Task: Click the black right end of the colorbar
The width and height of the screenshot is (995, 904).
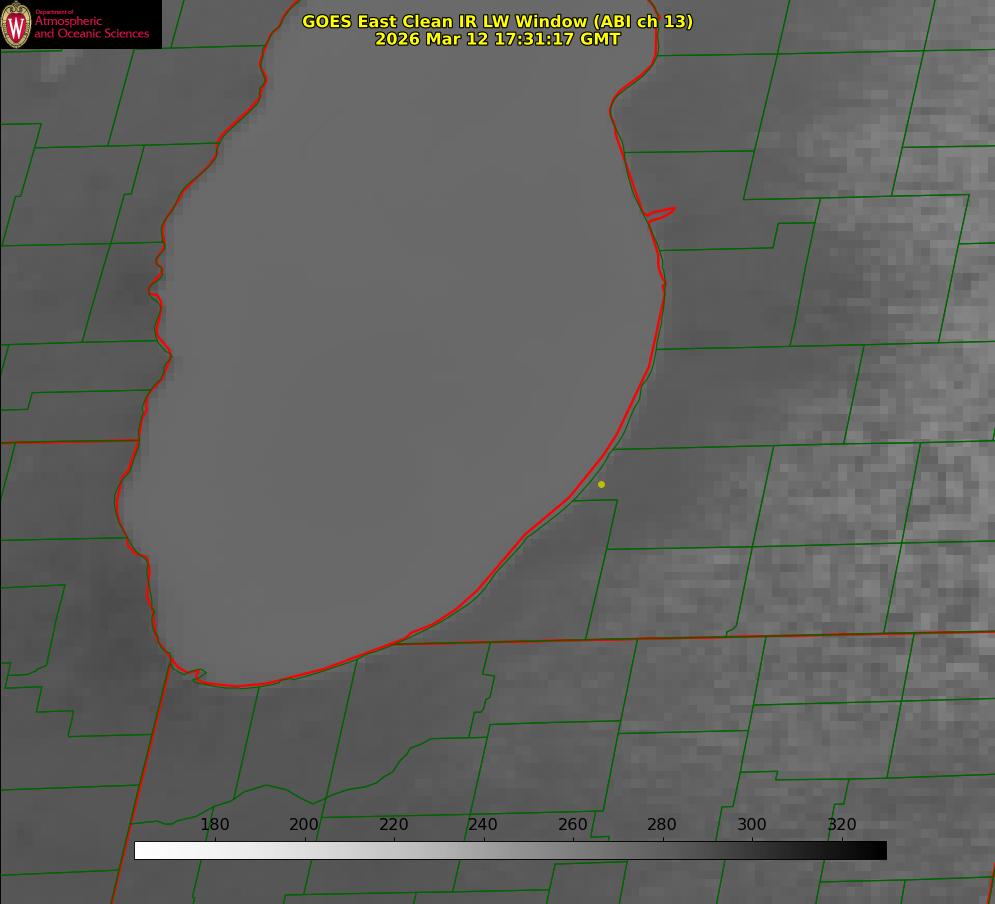Action: pos(880,850)
